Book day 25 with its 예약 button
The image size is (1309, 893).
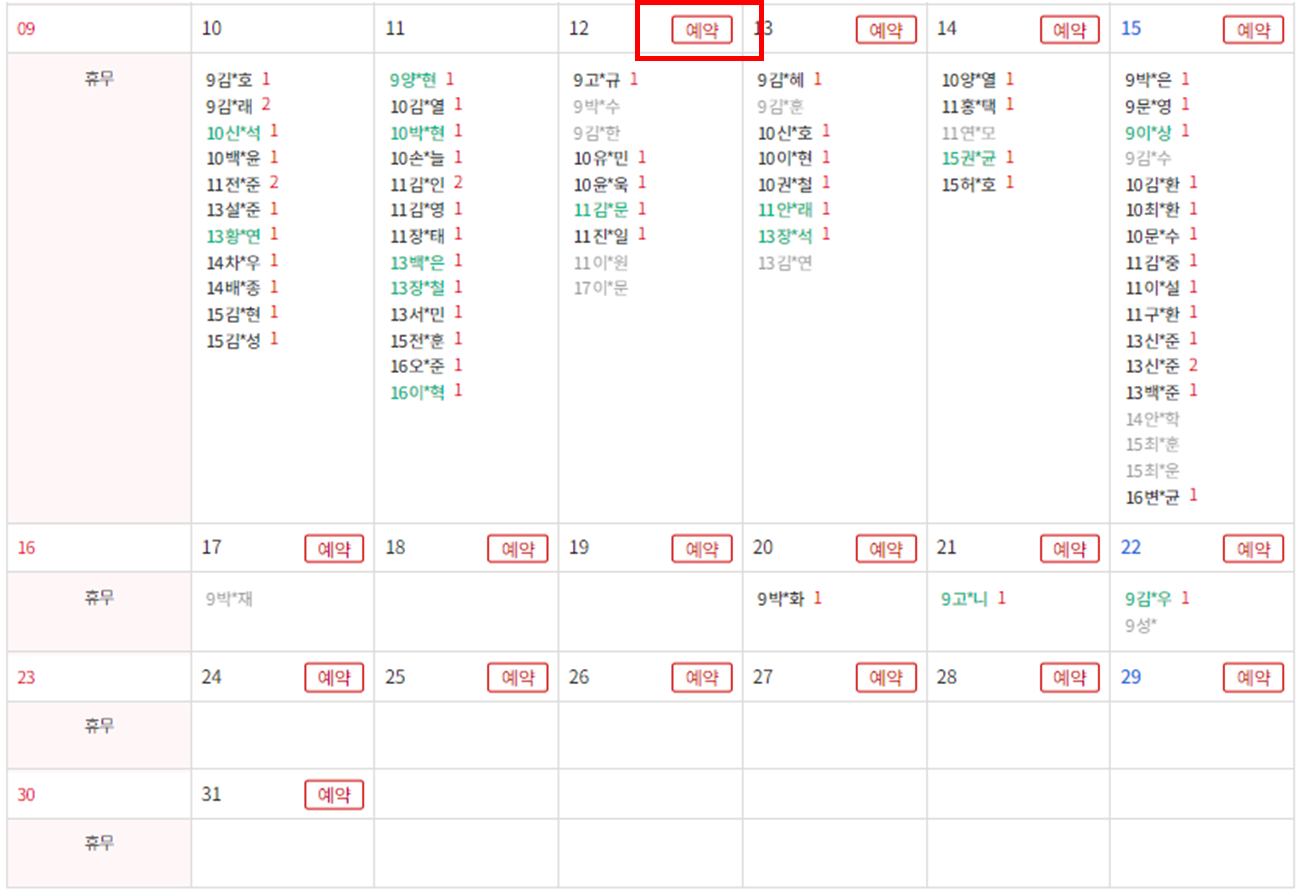(x=517, y=678)
